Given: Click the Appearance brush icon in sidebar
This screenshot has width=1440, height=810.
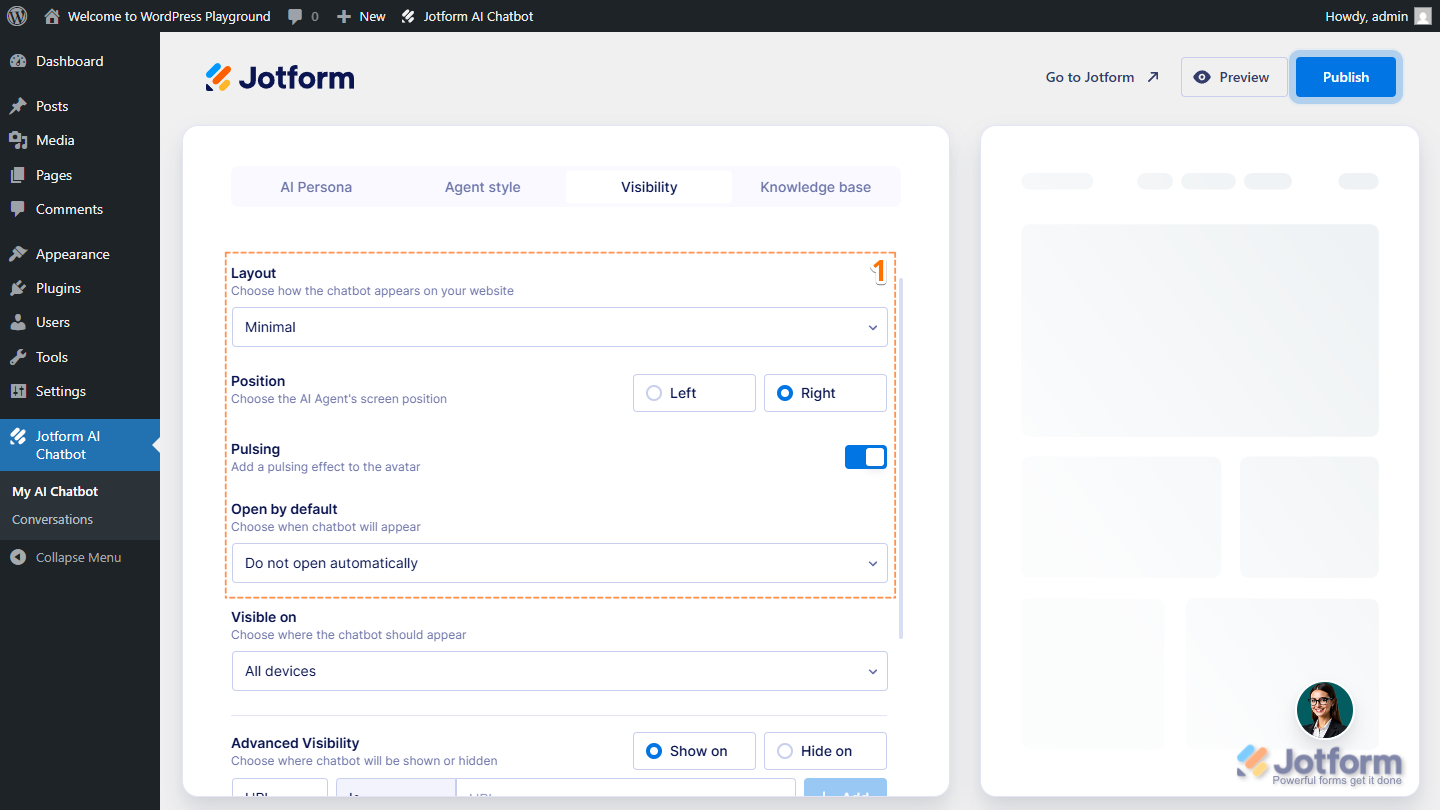Looking at the screenshot, I should coord(18,254).
